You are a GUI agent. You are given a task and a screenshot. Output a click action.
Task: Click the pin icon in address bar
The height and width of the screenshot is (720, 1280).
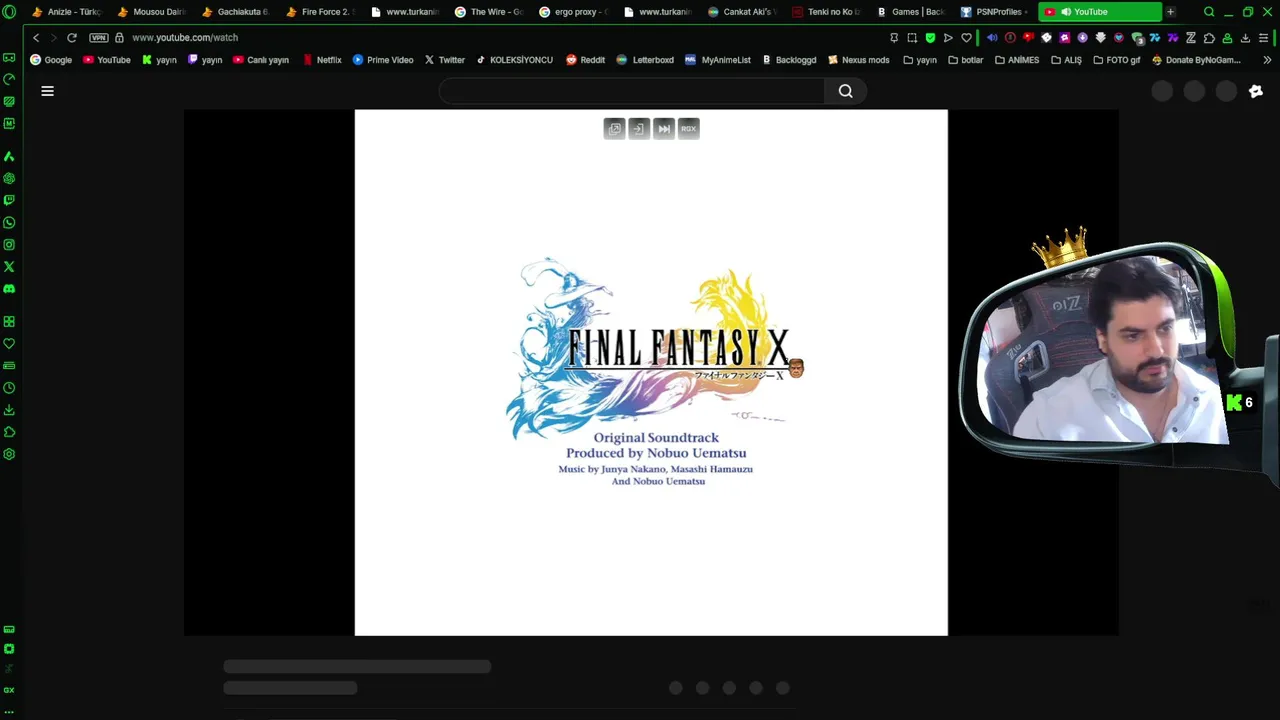[x=894, y=38]
